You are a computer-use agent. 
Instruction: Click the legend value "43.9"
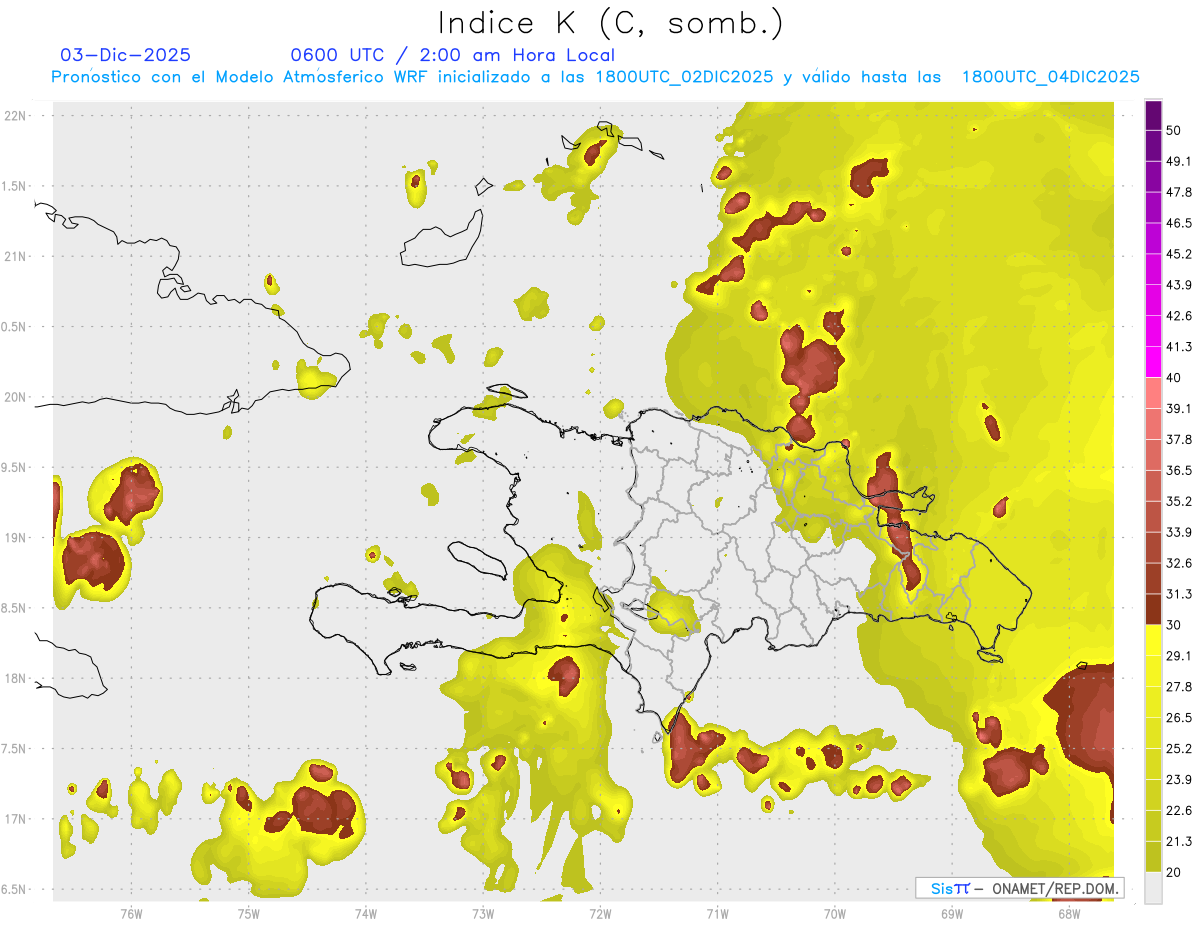[x=1180, y=285]
